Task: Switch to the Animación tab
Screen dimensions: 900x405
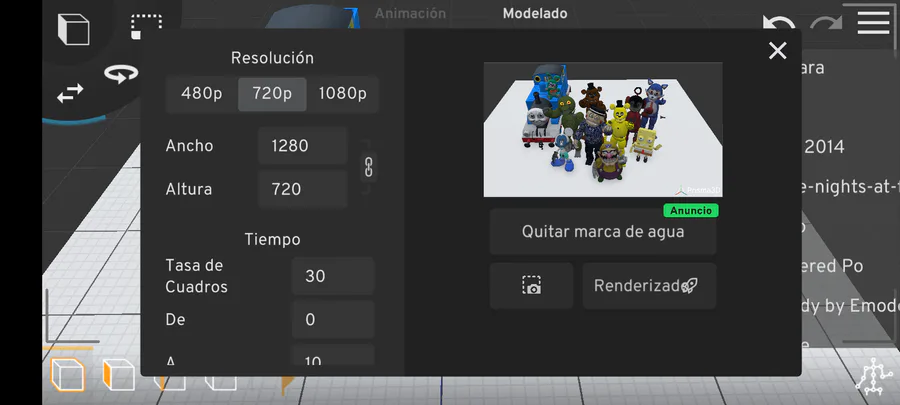Action: [410, 13]
